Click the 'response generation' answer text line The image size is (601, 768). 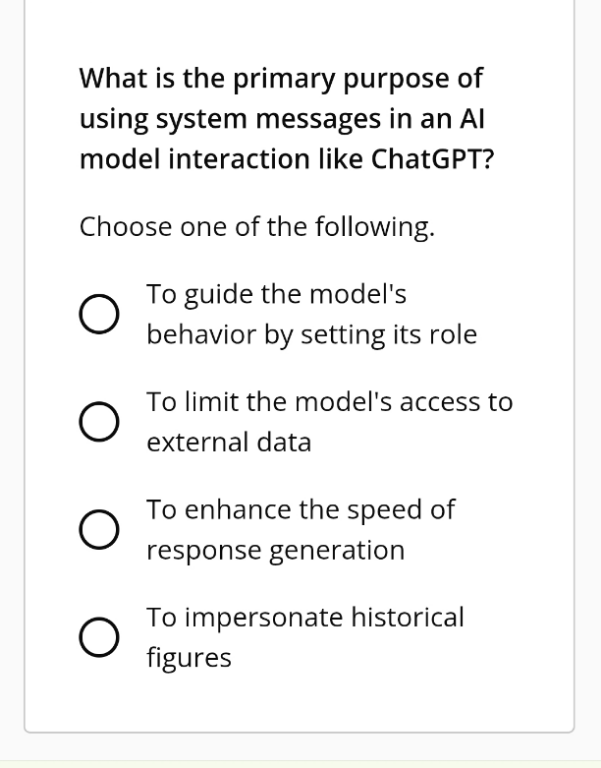click(276, 551)
